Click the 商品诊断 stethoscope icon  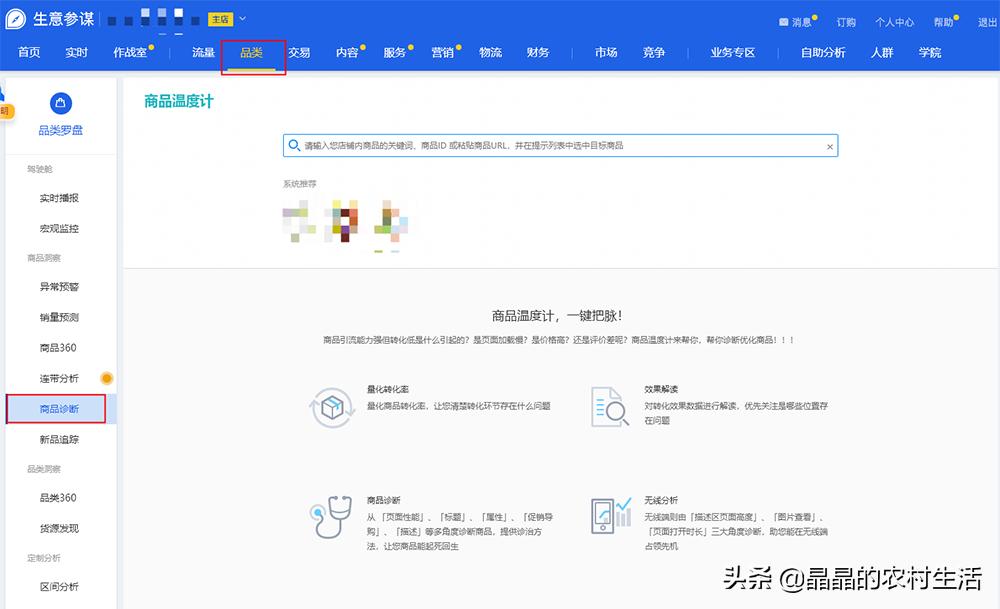[331, 519]
